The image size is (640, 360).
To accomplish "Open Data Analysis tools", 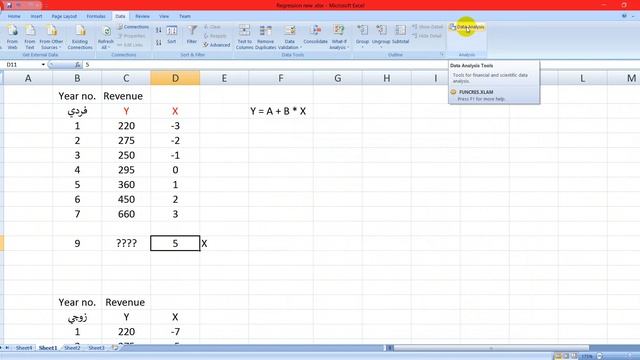I will pos(467,27).
